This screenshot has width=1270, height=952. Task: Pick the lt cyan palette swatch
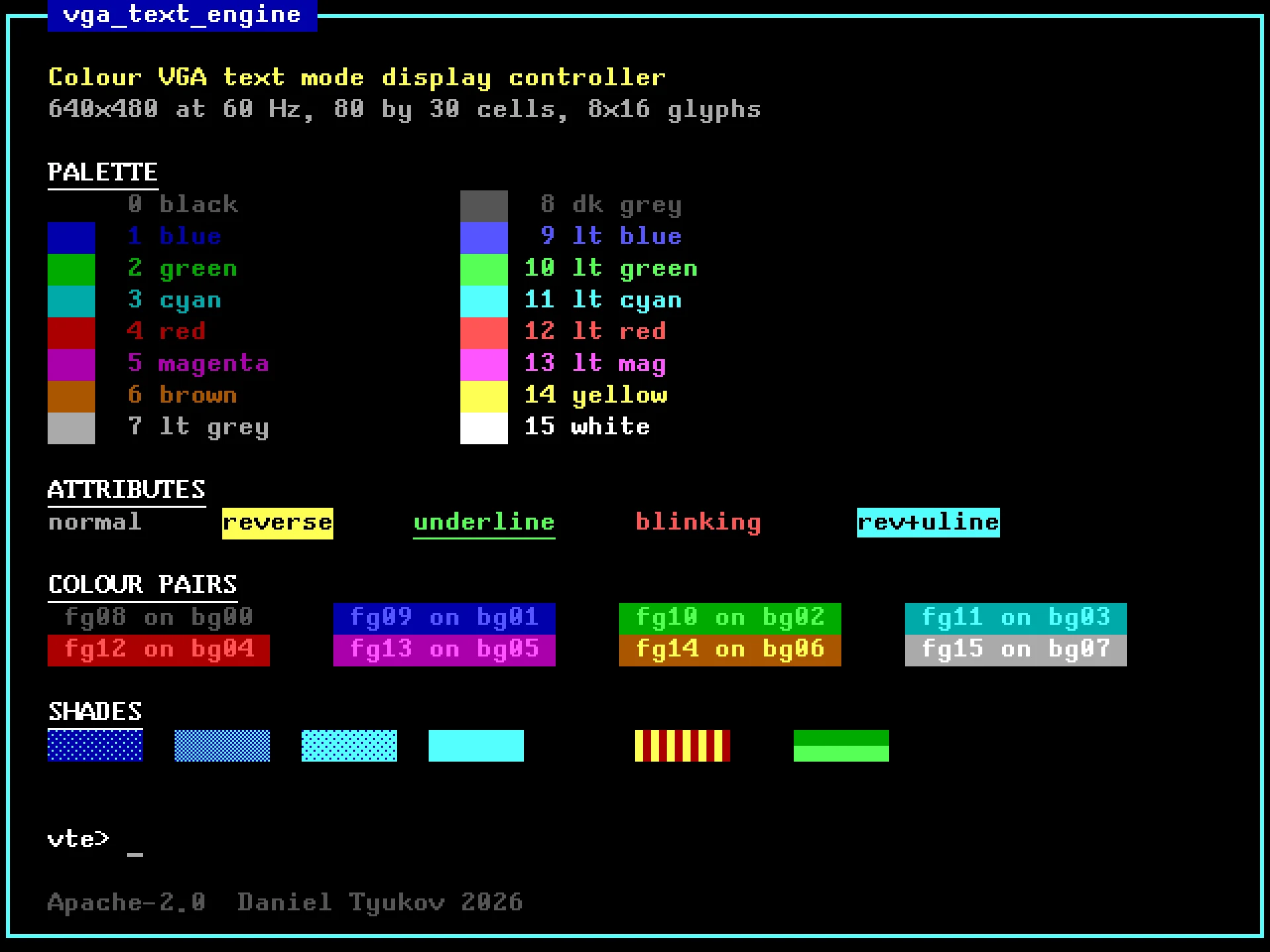point(484,301)
